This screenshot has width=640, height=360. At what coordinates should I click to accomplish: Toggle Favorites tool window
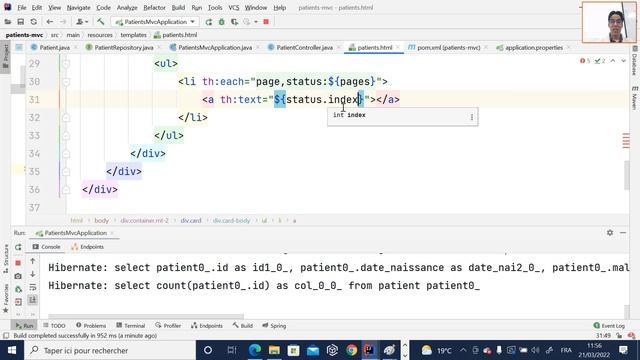(6, 298)
